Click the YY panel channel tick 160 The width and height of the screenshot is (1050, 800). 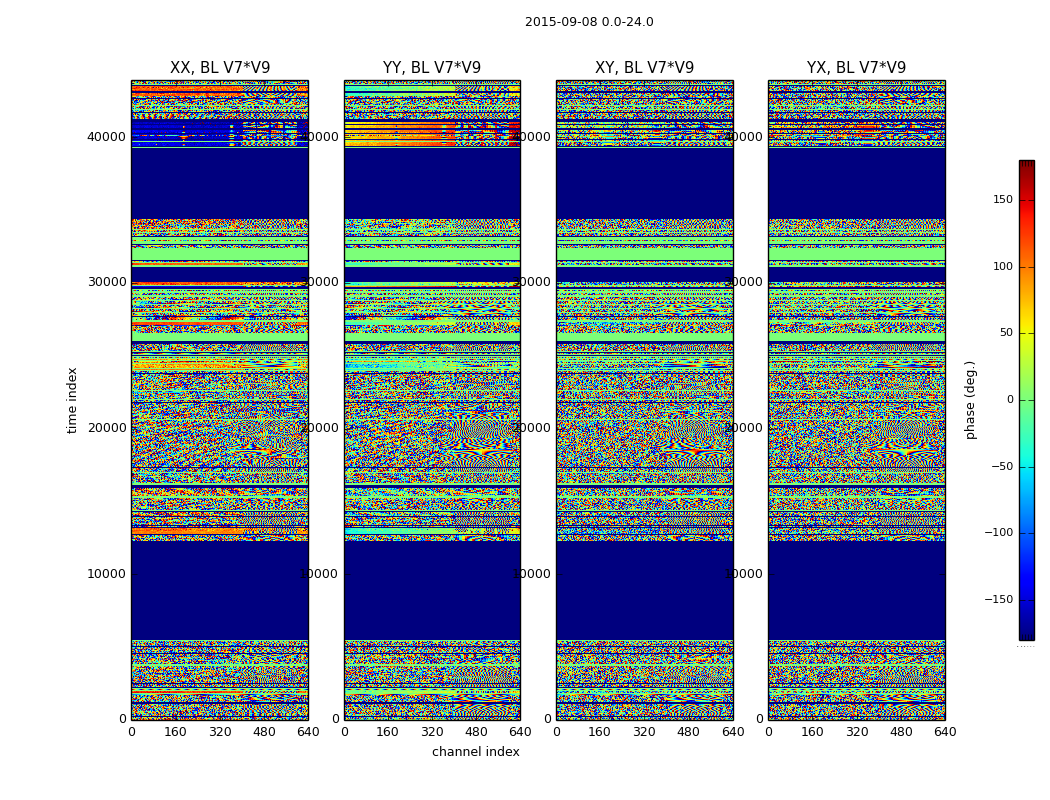pyautogui.click(x=388, y=732)
